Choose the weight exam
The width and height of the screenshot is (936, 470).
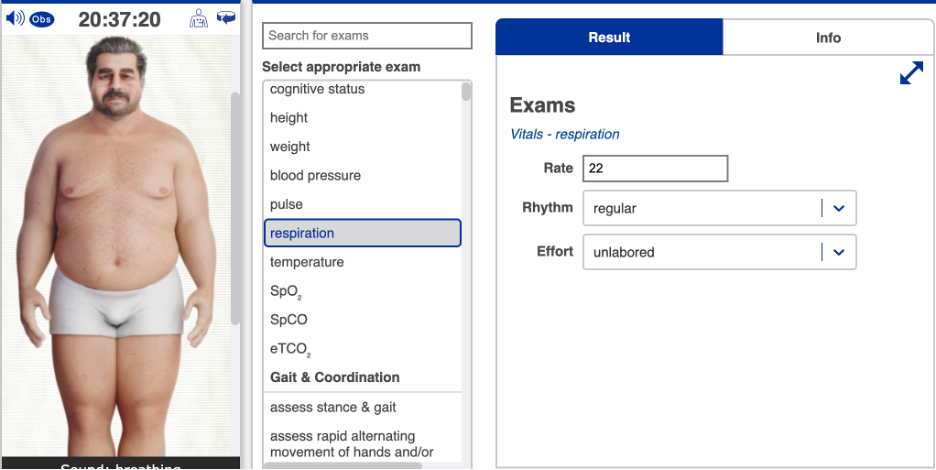(290, 147)
